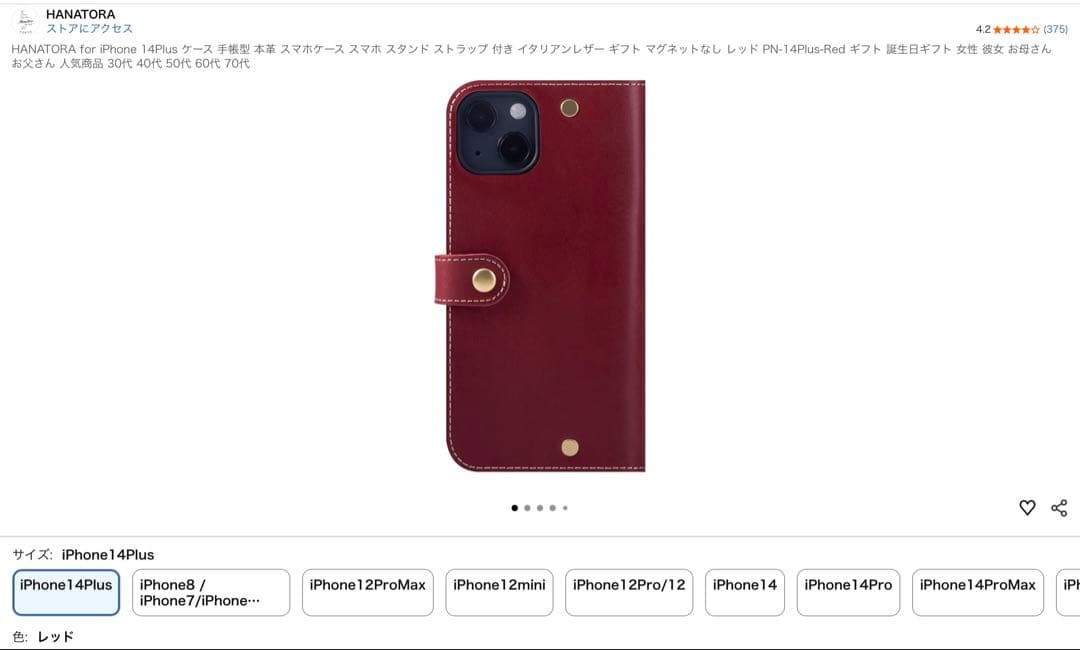This screenshot has height=650, width=1080.
Task: Choose iPhone12ProMax size
Action: point(368,592)
